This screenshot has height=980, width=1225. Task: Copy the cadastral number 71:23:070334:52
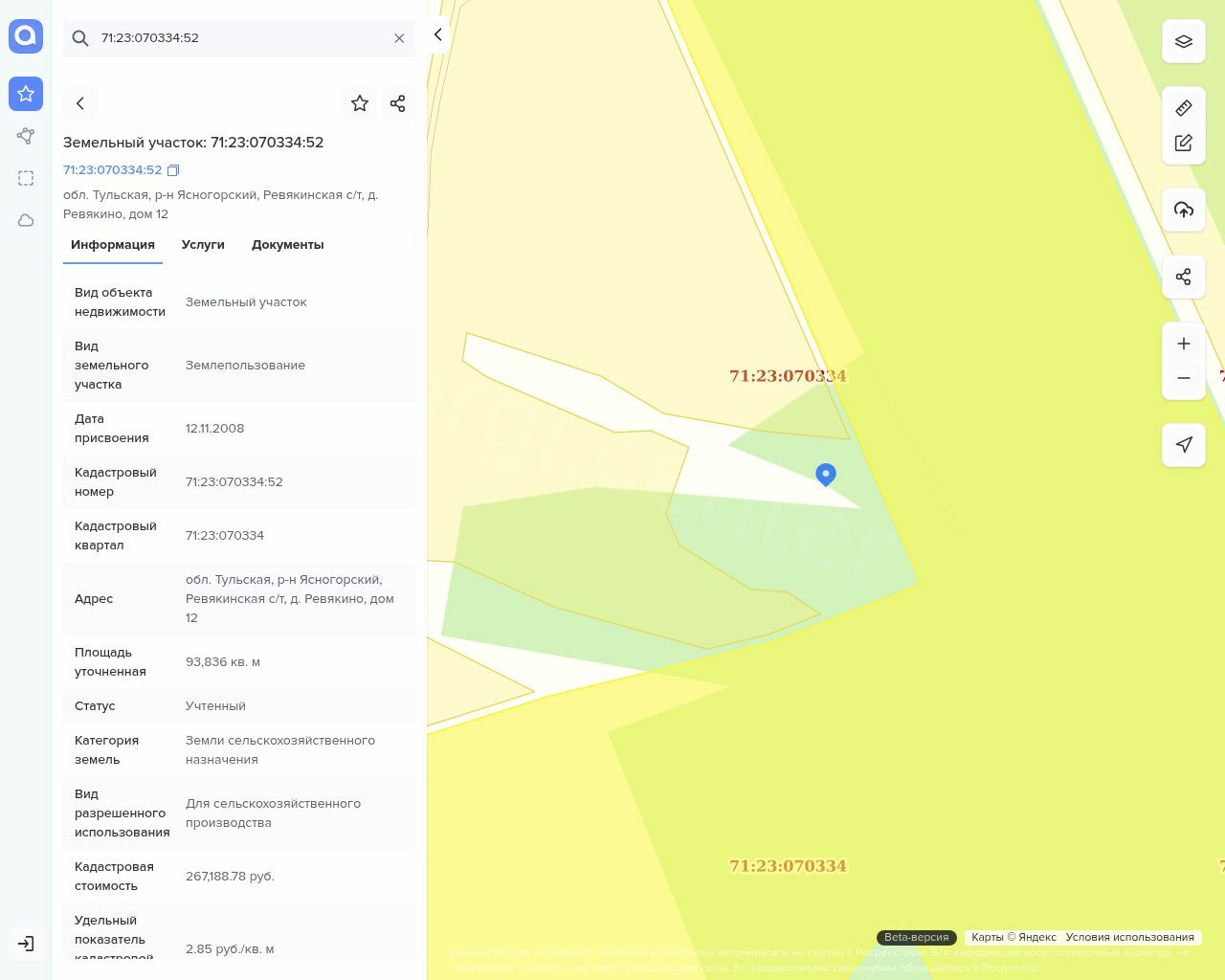click(173, 170)
